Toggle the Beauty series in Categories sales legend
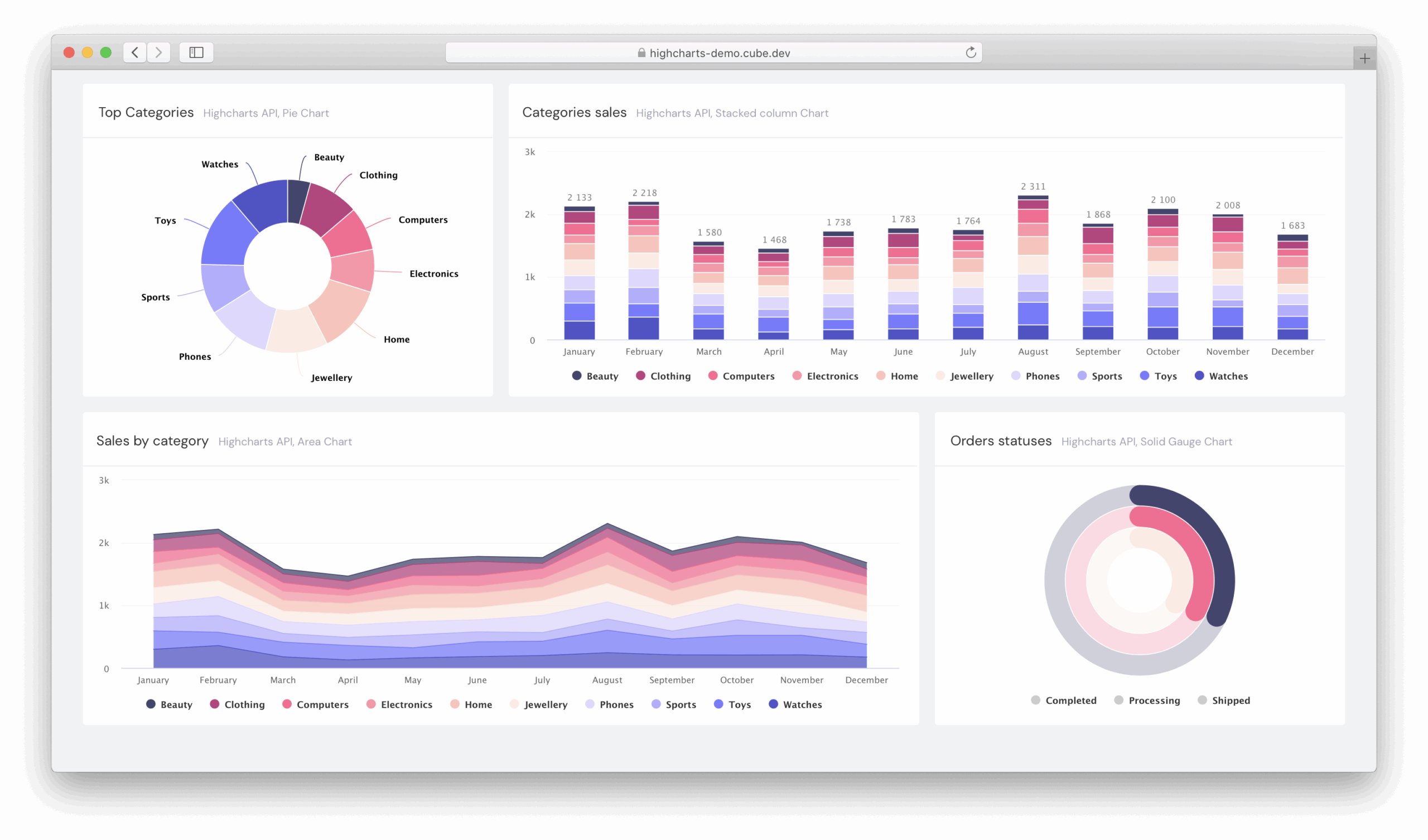The height and width of the screenshot is (840, 1428). (x=596, y=376)
